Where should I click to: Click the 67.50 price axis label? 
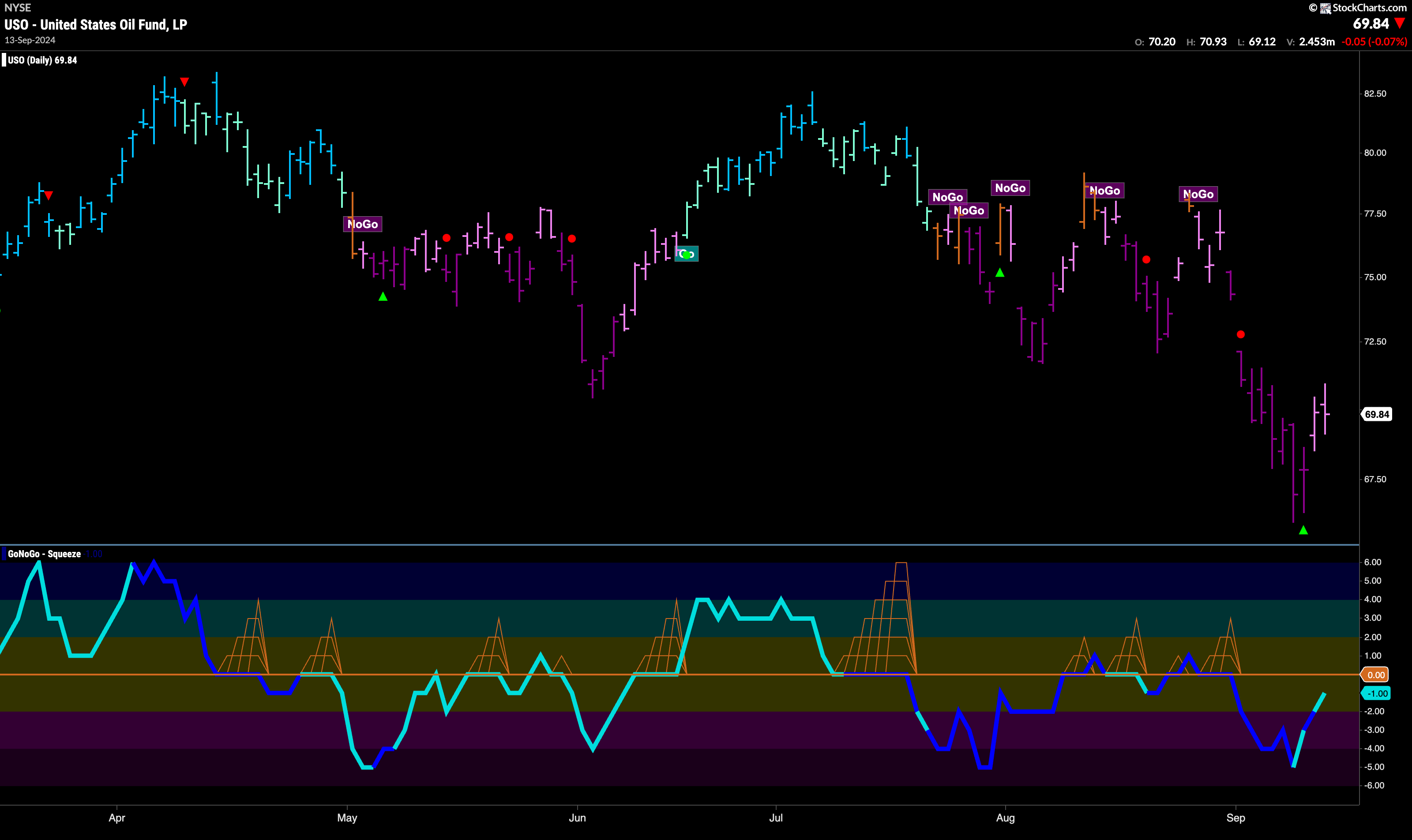(x=1375, y=480)
